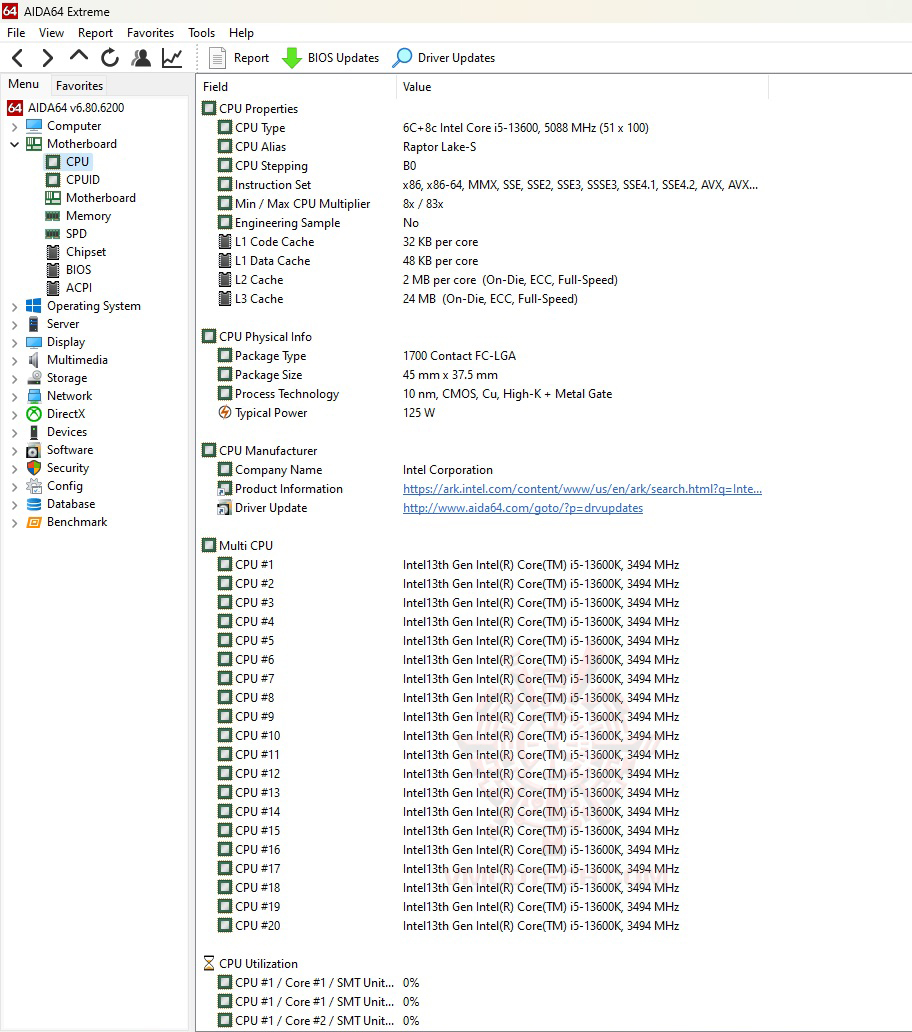Image resolution: width=912 pixels, height=1032 pixels.
Task: Click the Product Information row icon
Action: [225, 489]
